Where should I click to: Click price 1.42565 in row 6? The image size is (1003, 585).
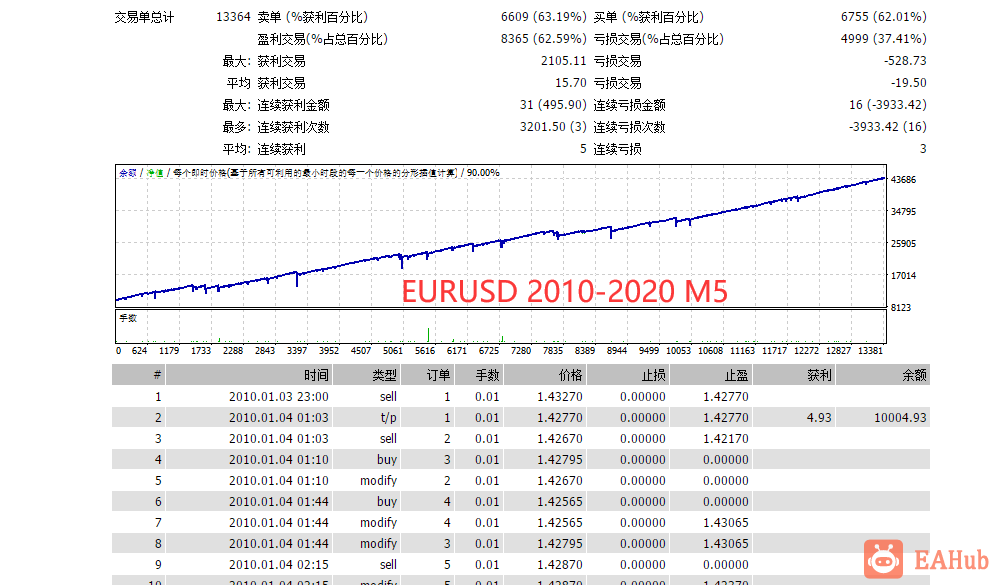coord(560,502)
